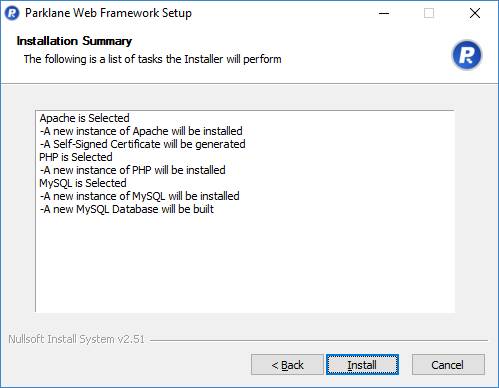Start installation with the Install button

coord(362,365)
